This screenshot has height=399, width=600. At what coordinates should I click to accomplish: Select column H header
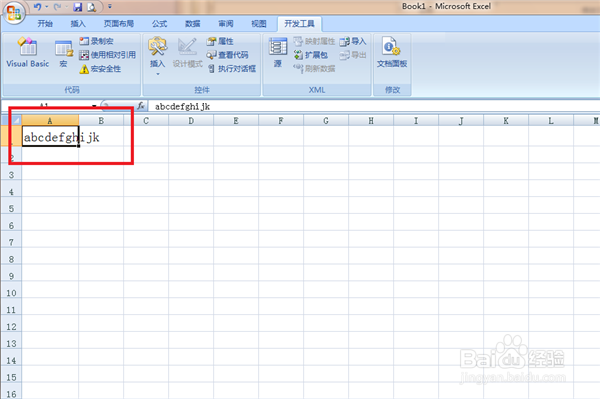tap(371, 121)
